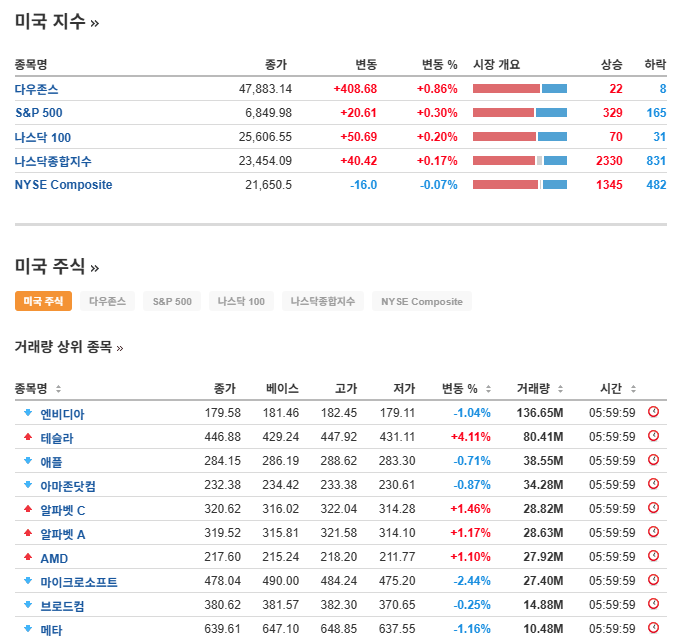This screenshot has width=678, height=644.
Task: Click the 마이크로소프트 change value -2.44%
Action: [x=472, y=580]
